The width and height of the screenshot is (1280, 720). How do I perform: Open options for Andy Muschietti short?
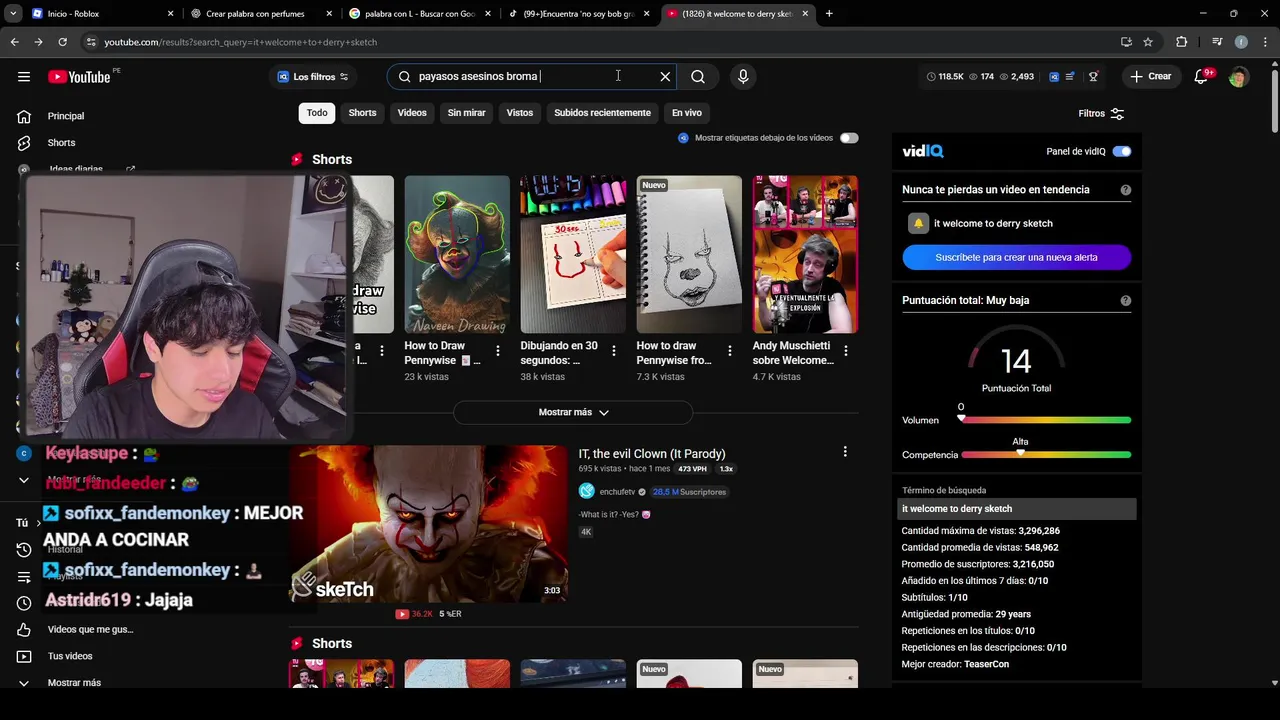[846, 352]
